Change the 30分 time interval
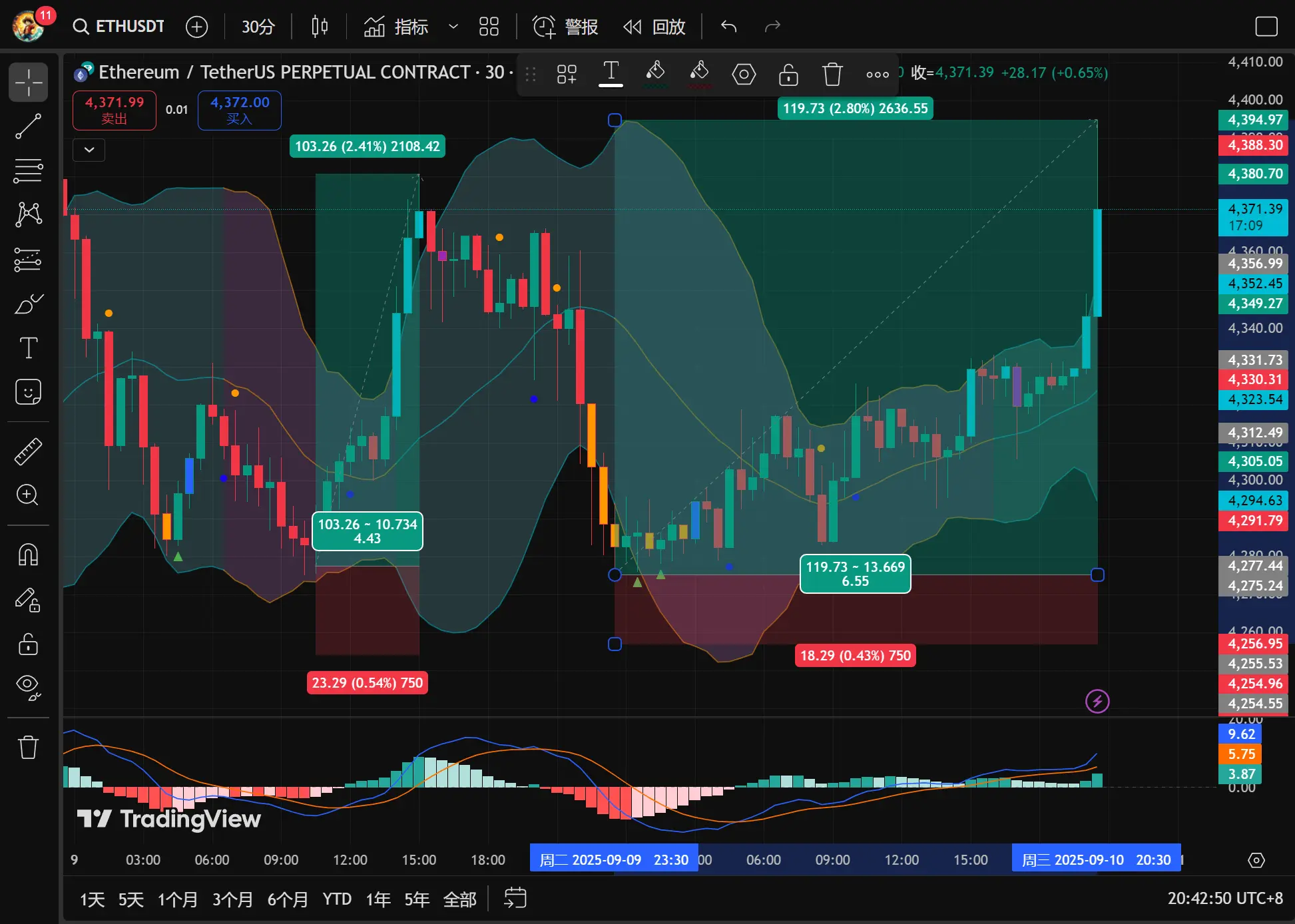1295x924 pixels. tap(258, 27)
